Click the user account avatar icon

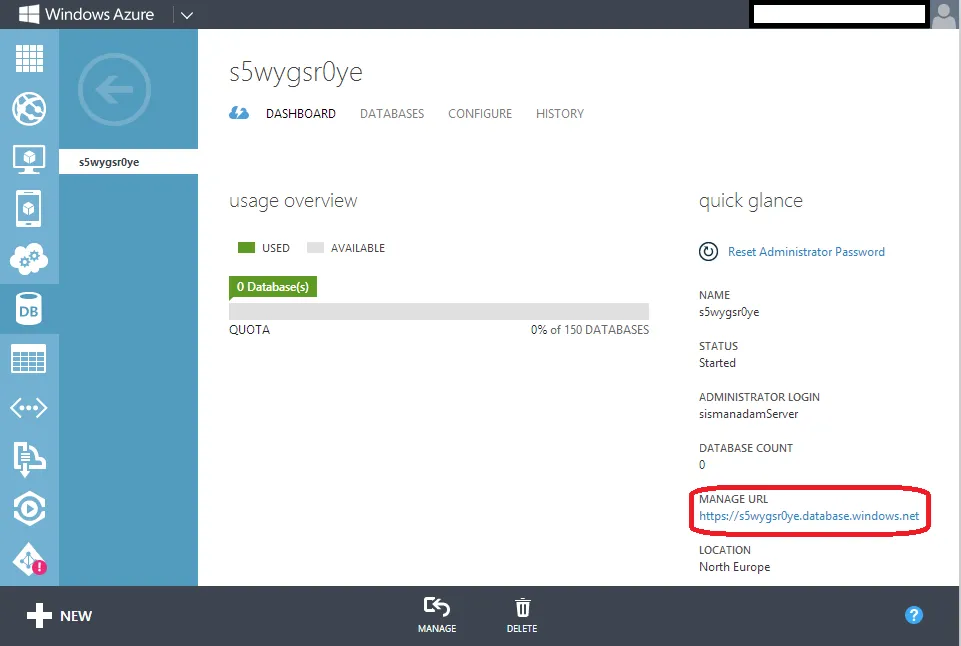point(944,15)
